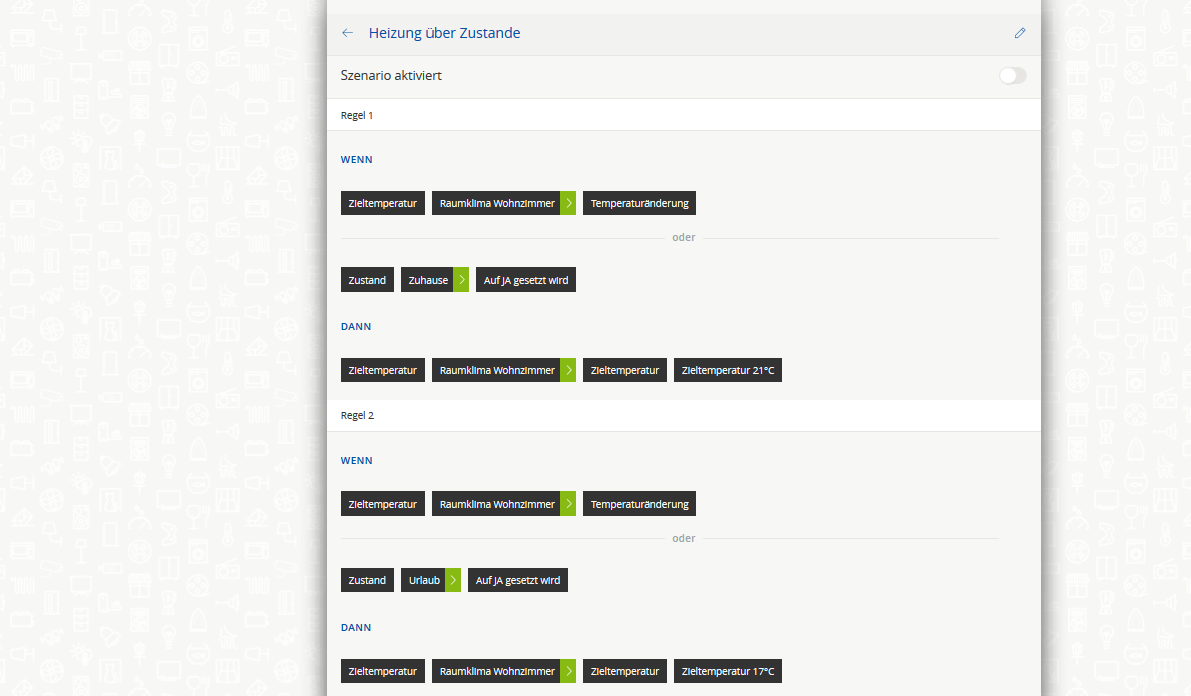Click the pencil edit icon in the header

tap(1020, 33)
